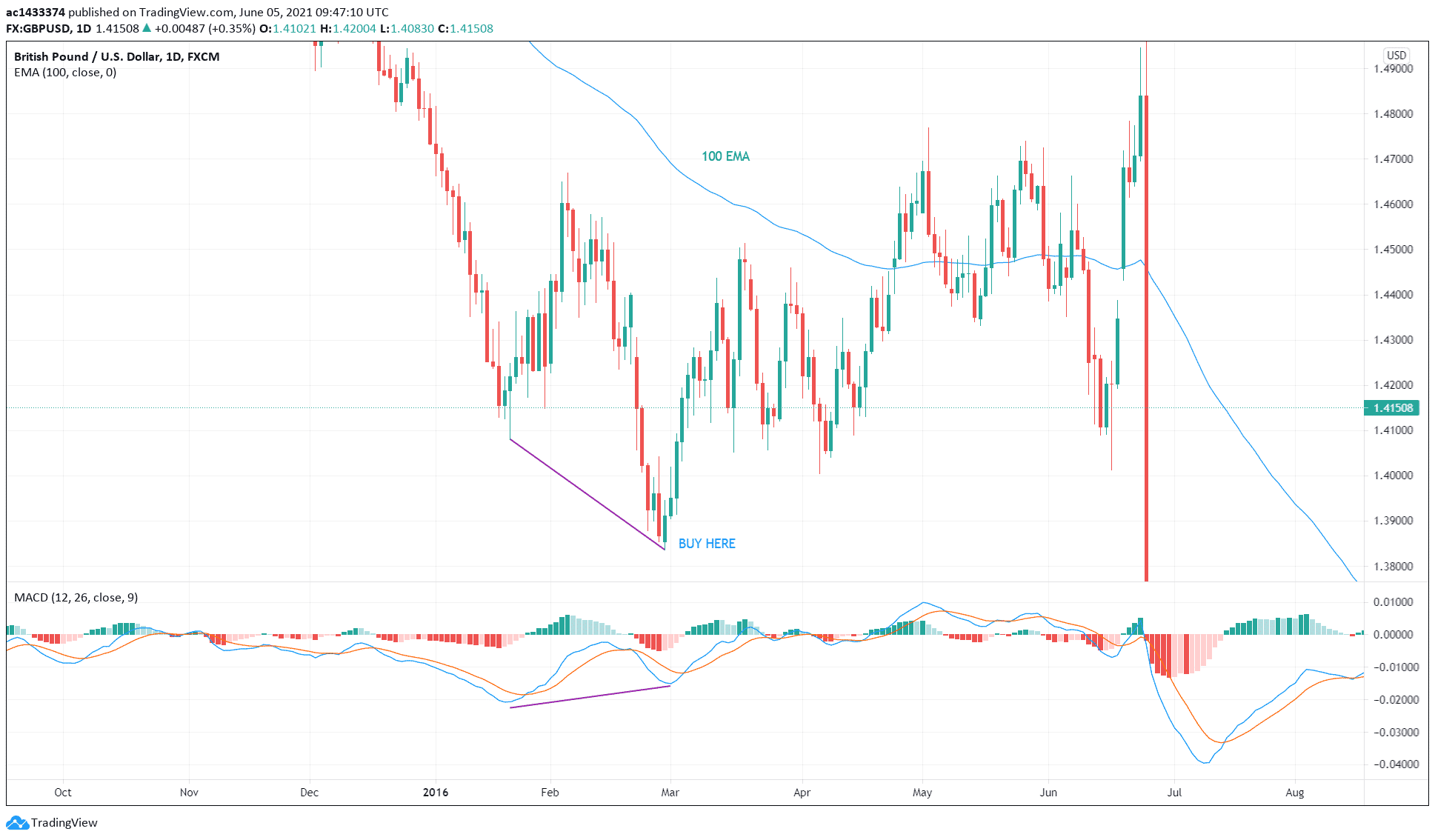Click the 1.38000 price axis label
Viewport: 1435px width, 840px height.
pos(1394,566)
